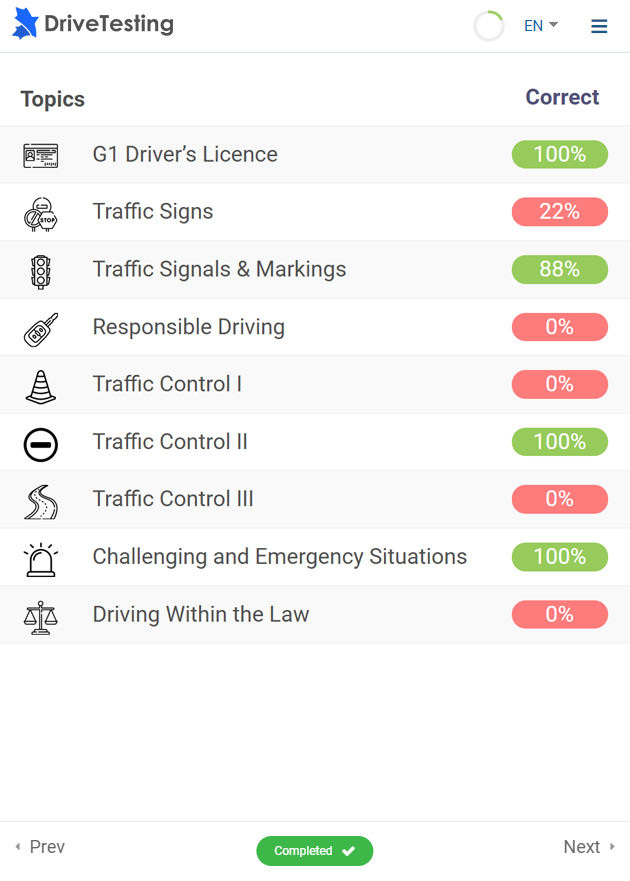Select Driving Within the Law topic
Image resolution: width=630 pixels, height=881 pixels.
pos(200,614)
